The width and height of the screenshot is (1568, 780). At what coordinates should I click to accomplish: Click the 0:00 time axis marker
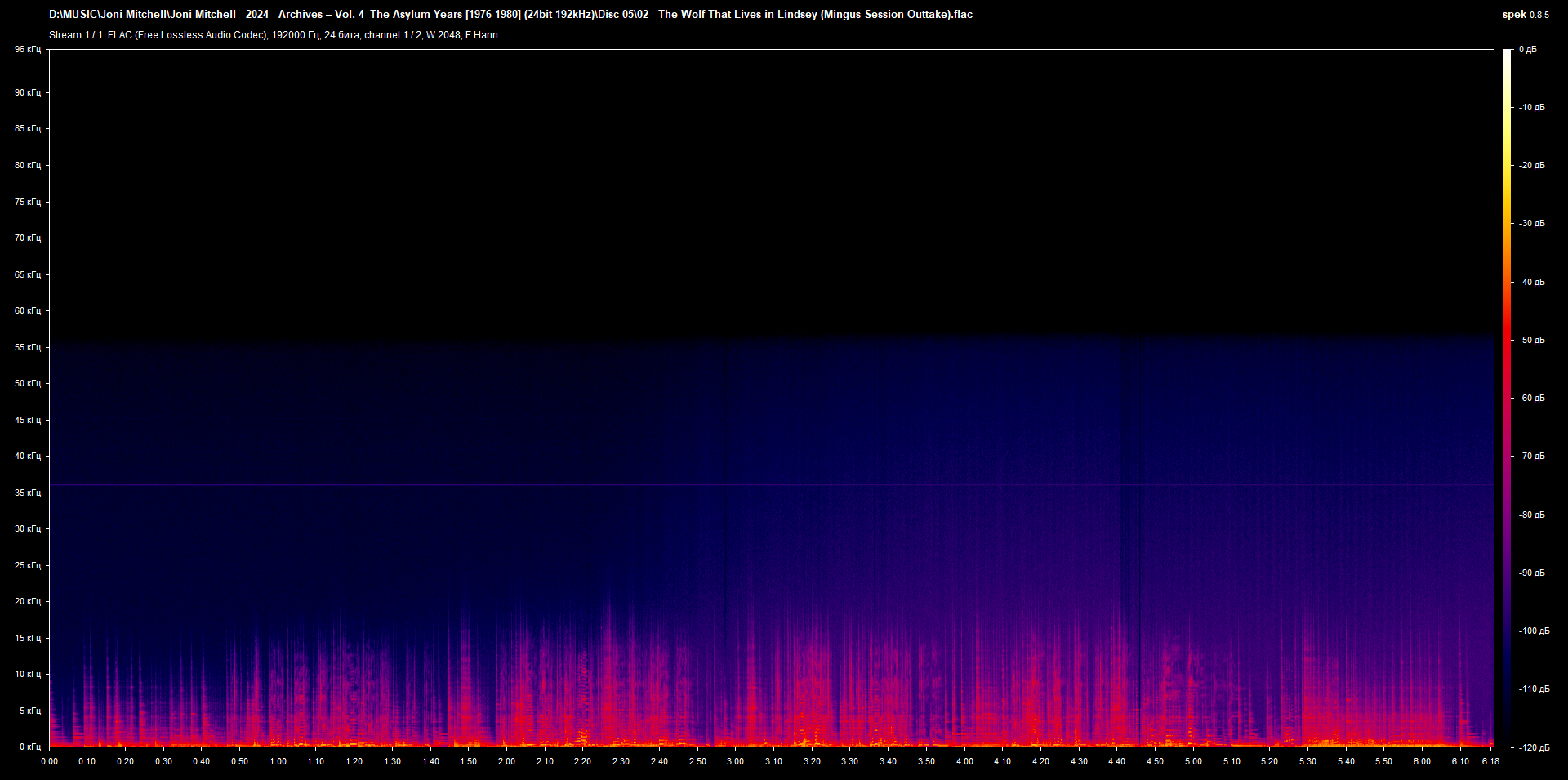(x=50, y=761)
